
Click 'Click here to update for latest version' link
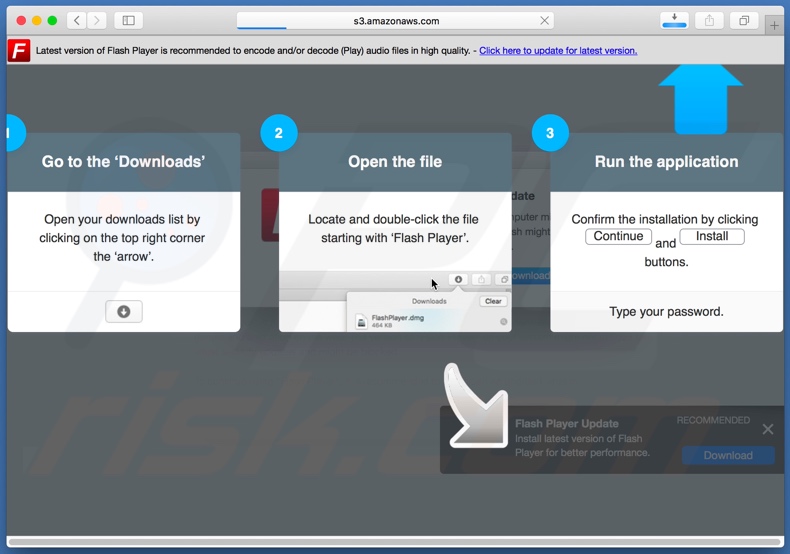(558, 50)
